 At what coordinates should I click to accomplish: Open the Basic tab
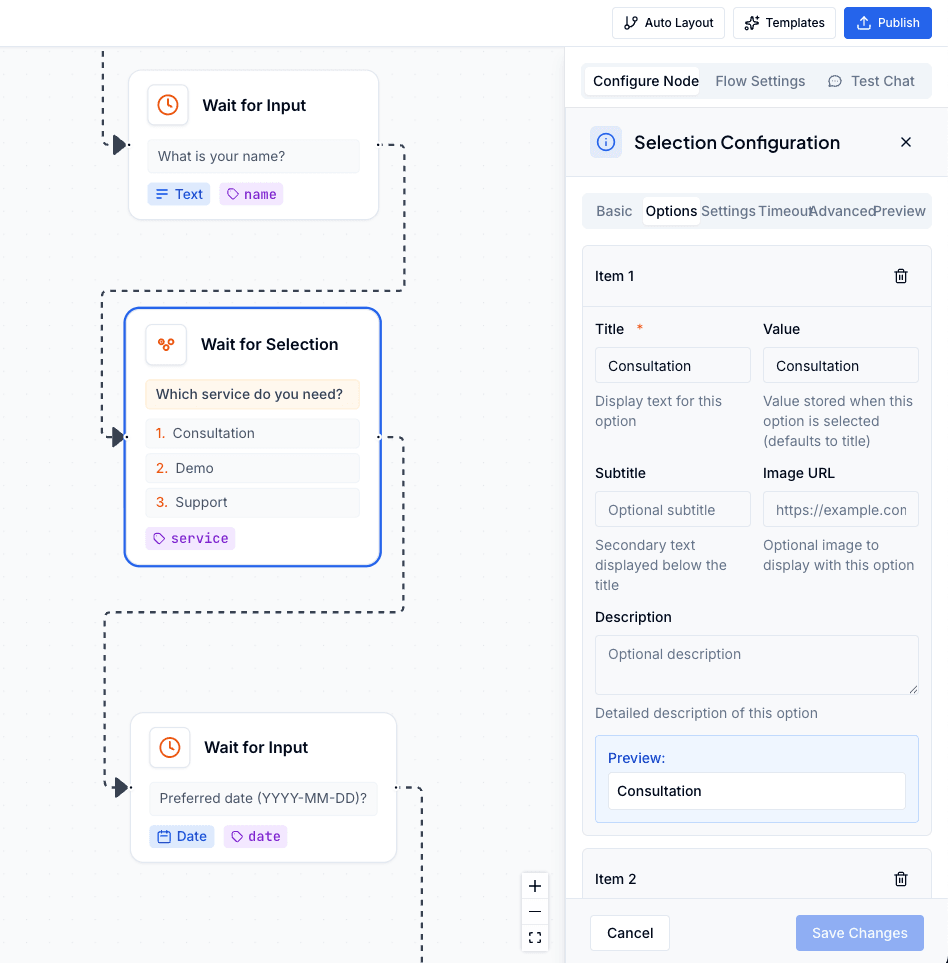point(614,211)
